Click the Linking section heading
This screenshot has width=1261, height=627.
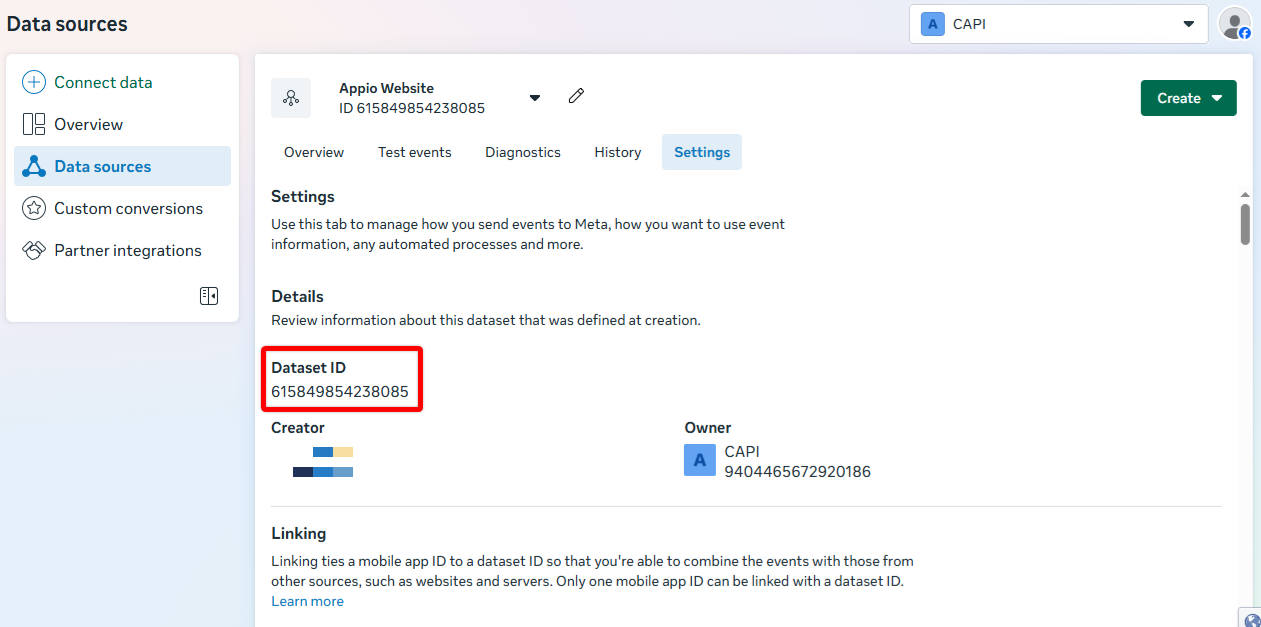pos(299,533)
